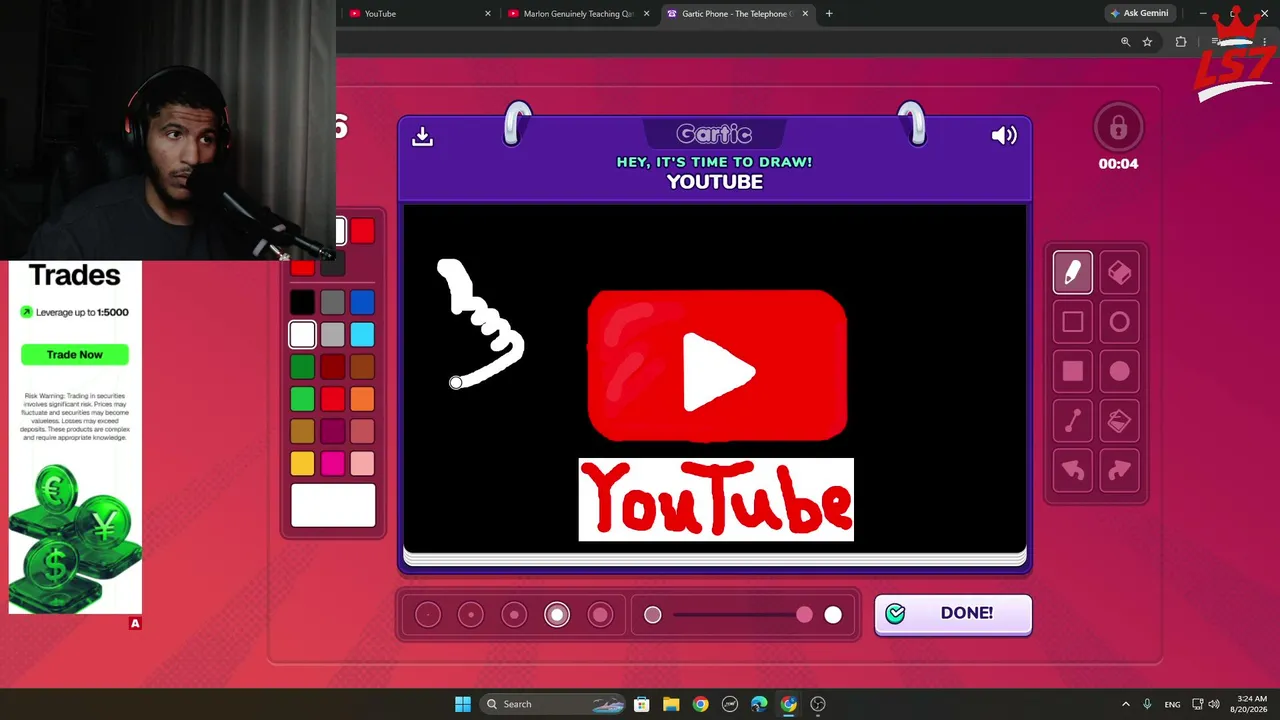The width and height of the screenshot is (1280, 720).
Task: Pick the dark green color swatch
Action: tap(302, 367)
